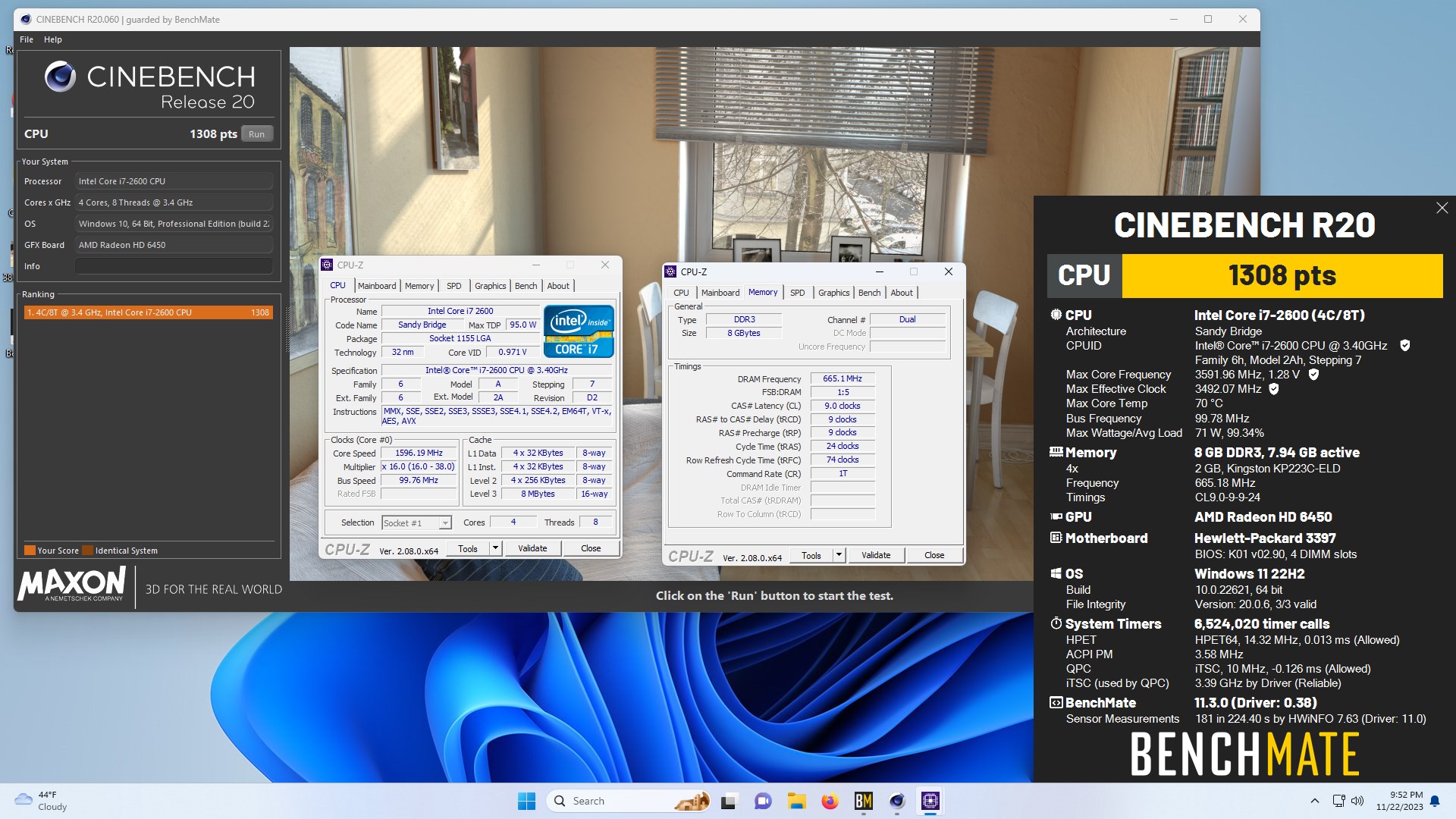Open Mainboard tab in right CPU-Z window
Screen dimensions: 1456x819
click(x=720, y=293)
